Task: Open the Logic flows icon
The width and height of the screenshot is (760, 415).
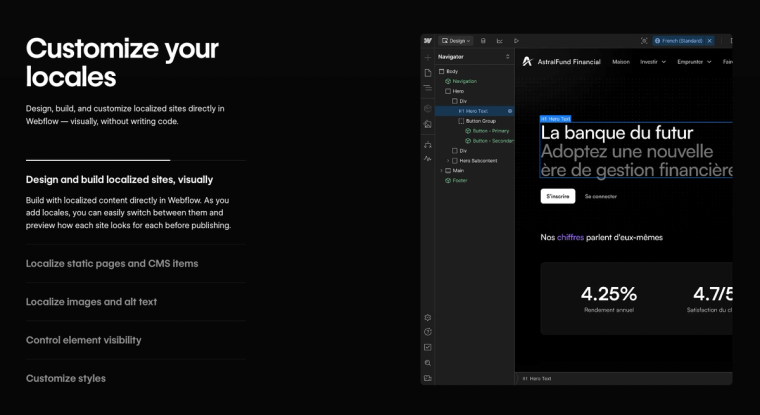Action: click(428, 145)
